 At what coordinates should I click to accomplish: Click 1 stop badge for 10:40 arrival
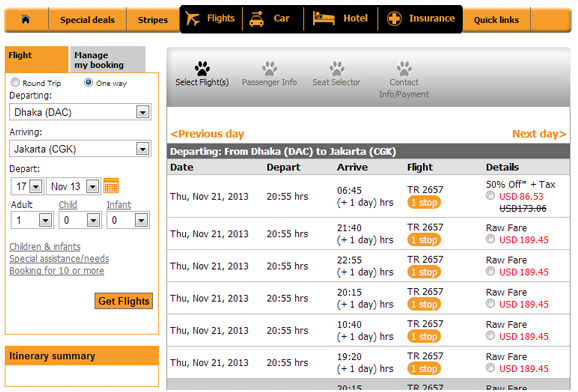click(x=424, y=337)
